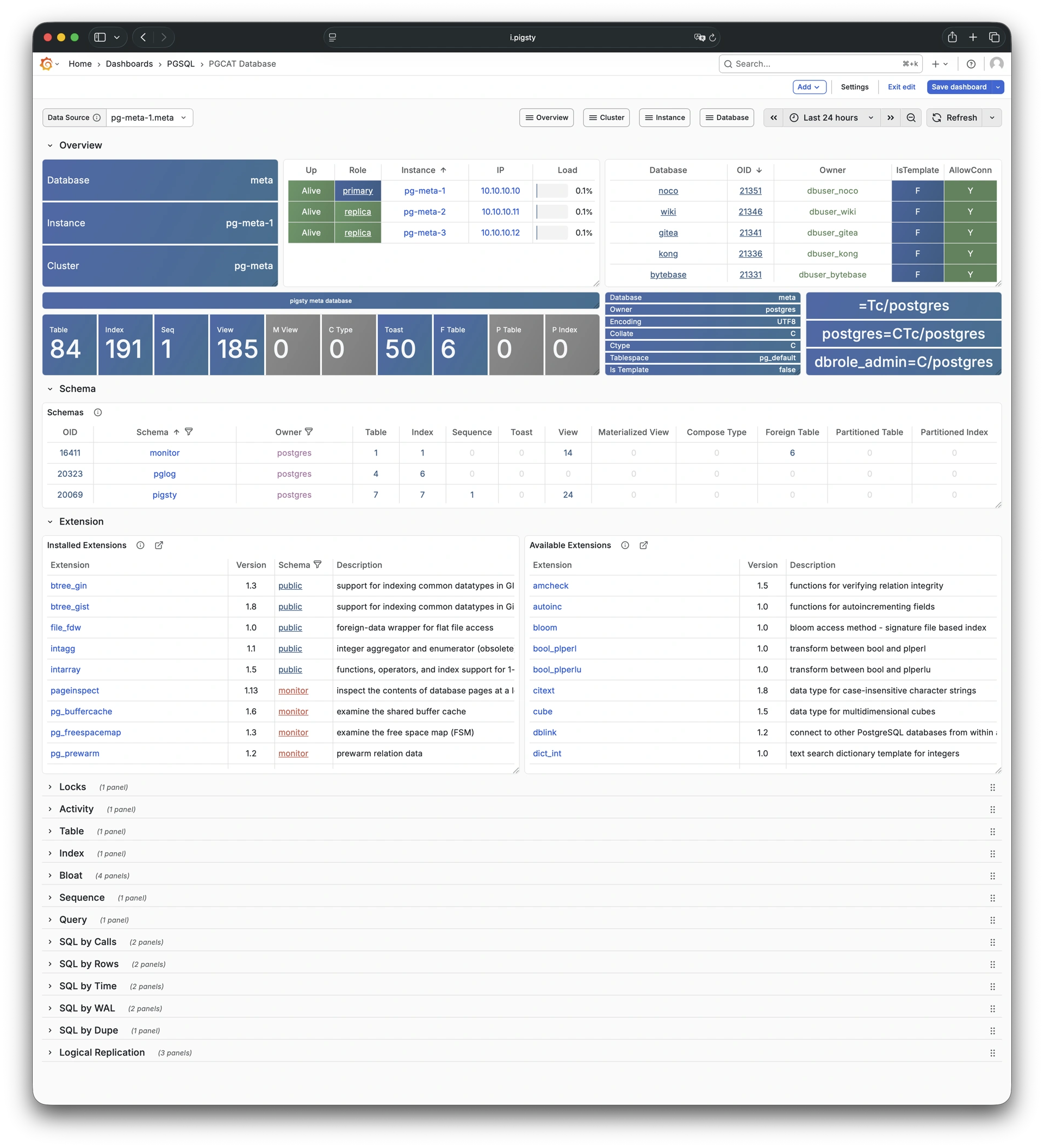Click the zoom out time range magnifier icon
Screen dimensions: 1044x1148
click(911, 117)
